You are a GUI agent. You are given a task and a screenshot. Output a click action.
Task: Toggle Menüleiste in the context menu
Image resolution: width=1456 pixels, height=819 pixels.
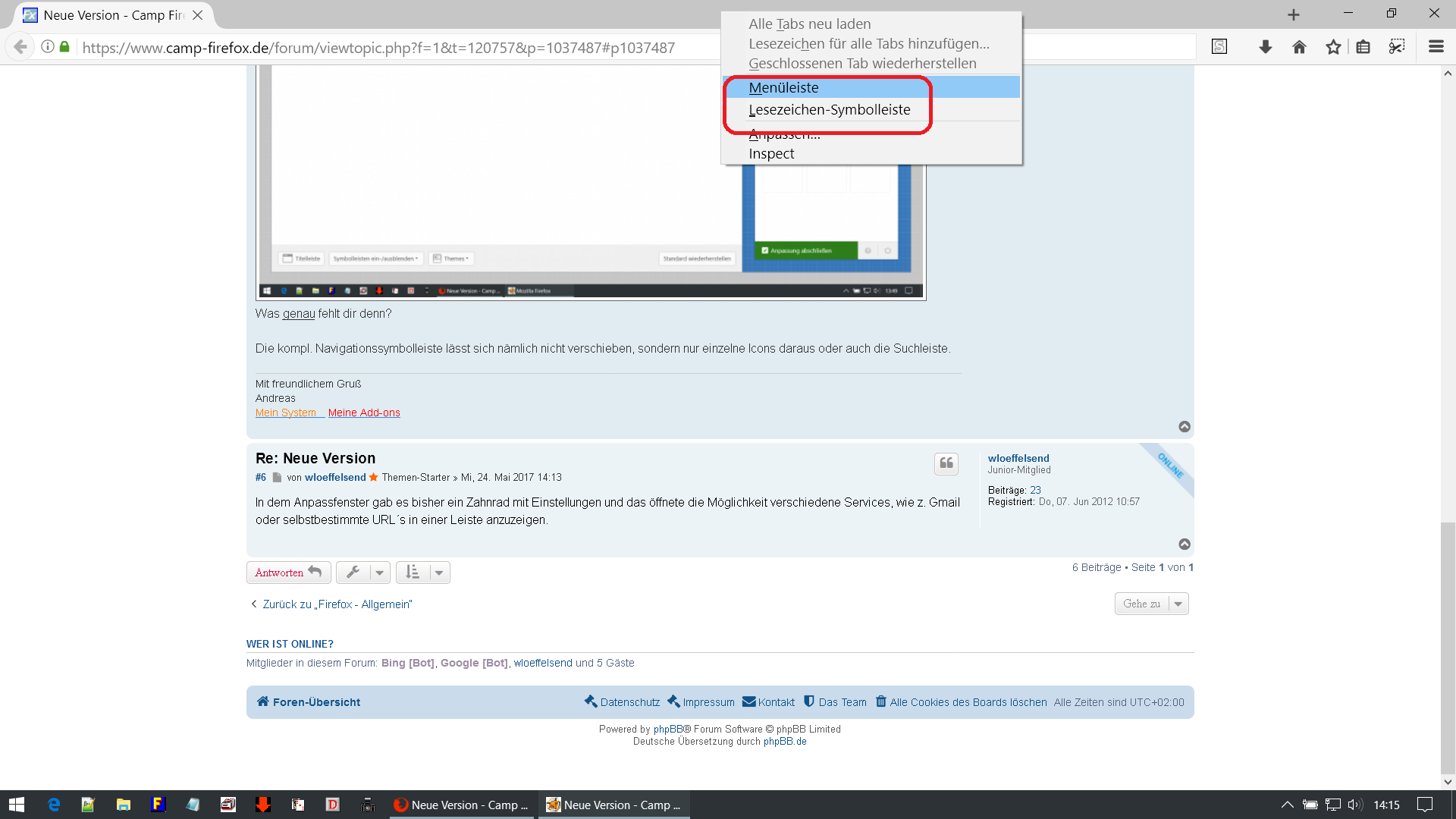(784, 87)
